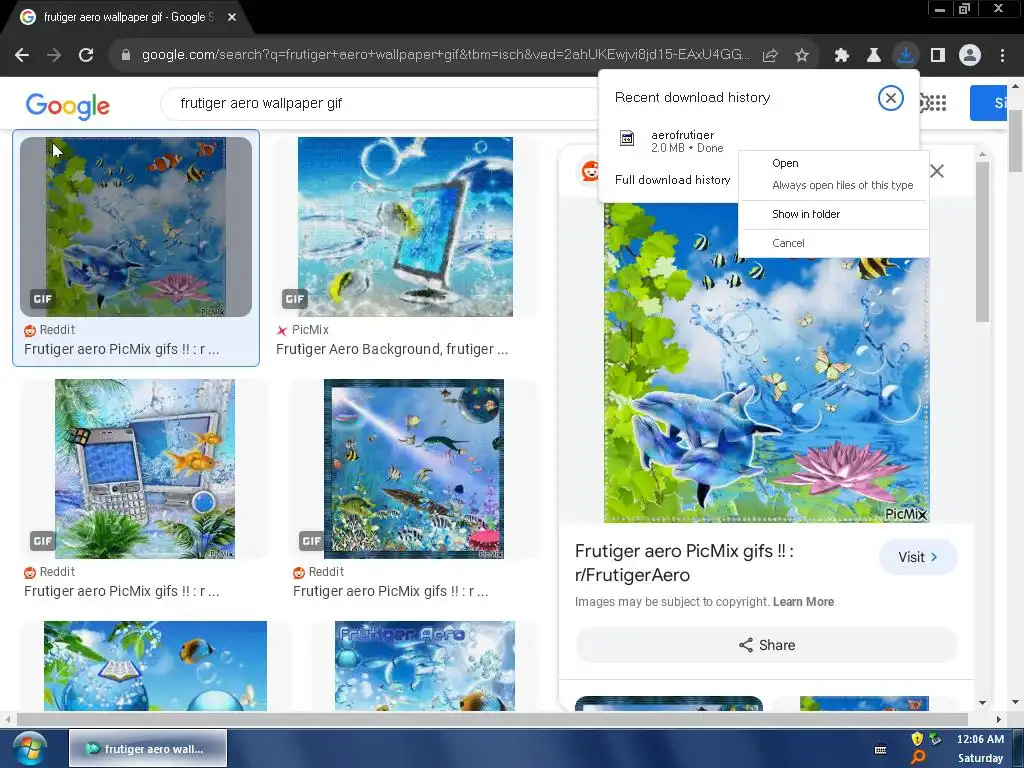This screenshot has height=768, width=1024.
Task: Click the search box with frutiger aero query
Action: click(379, 103)
